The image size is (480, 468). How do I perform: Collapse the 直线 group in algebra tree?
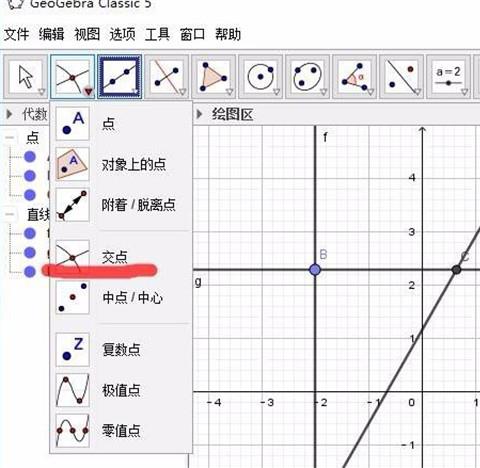(10, 214)
